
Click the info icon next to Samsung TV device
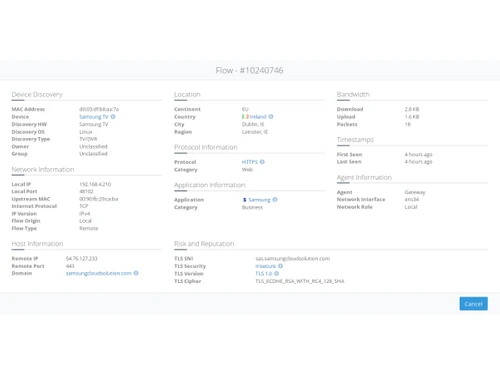[x=113, y=117]
